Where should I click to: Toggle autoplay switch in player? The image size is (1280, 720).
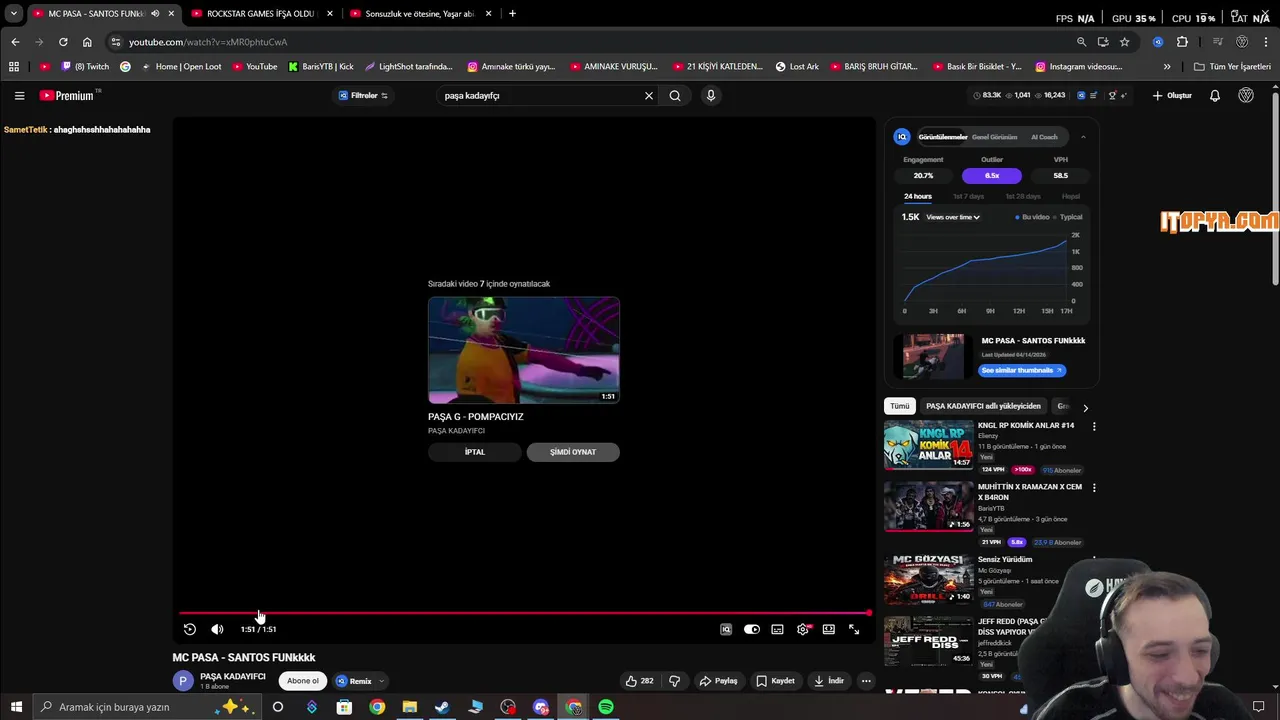[752, 629]
